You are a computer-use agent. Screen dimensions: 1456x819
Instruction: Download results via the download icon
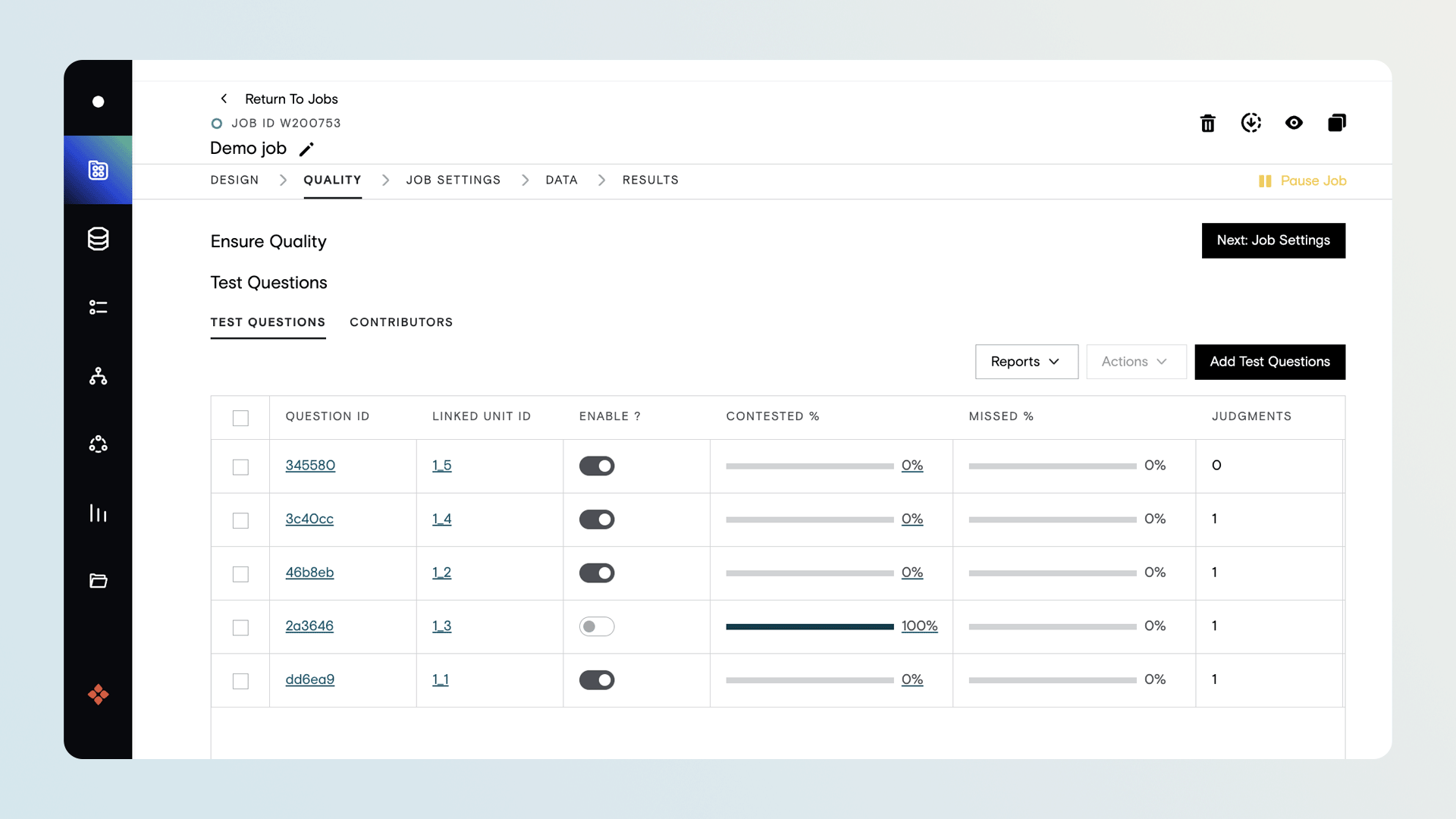tap(1251, 123)
